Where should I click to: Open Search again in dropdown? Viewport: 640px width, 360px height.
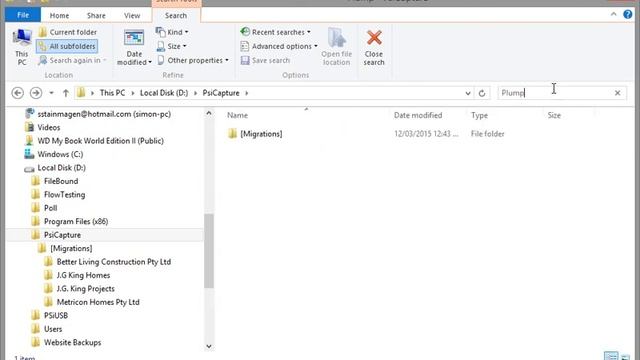(72, 60)
